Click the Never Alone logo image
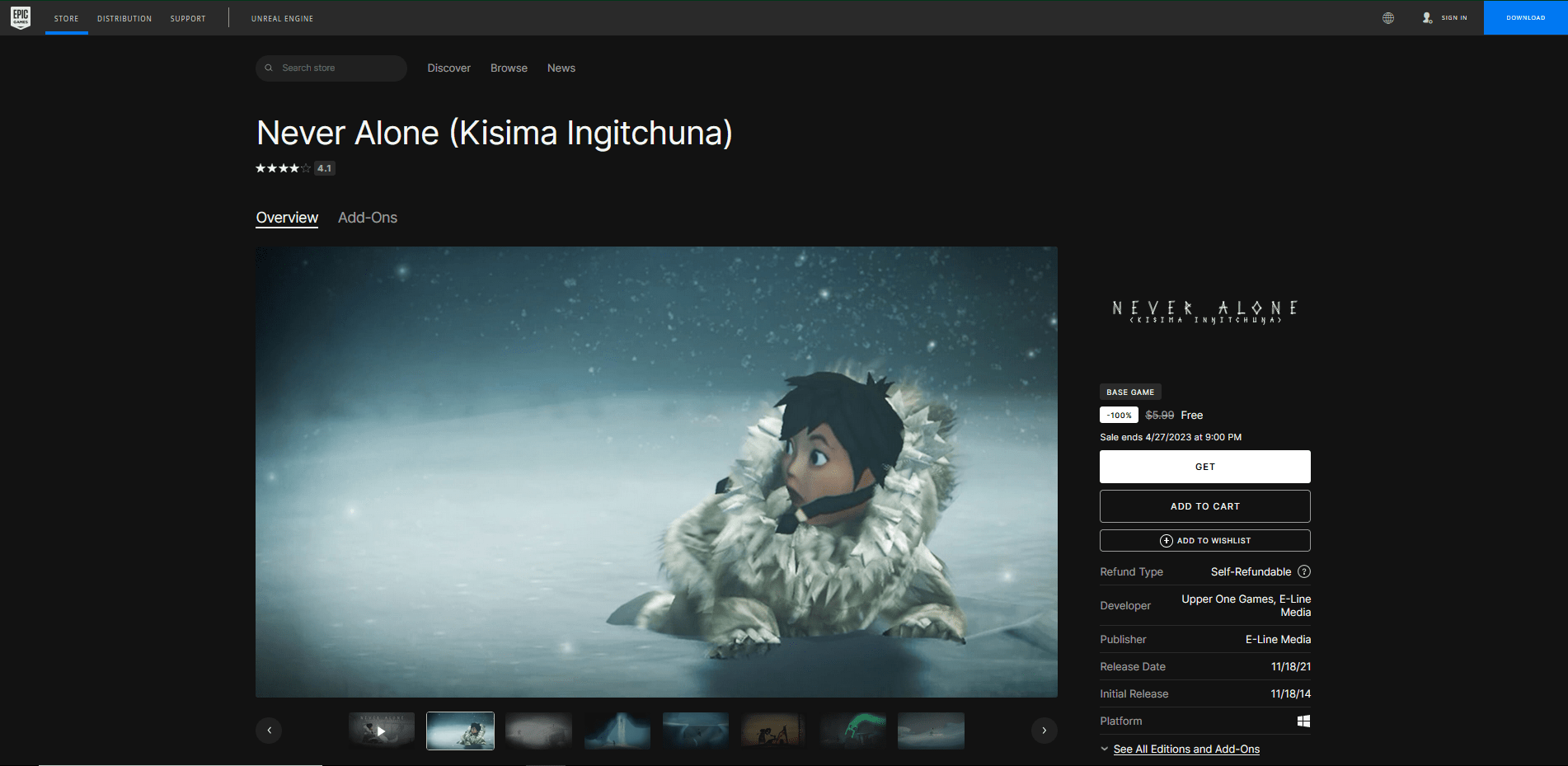 (x=1205, y=312)
